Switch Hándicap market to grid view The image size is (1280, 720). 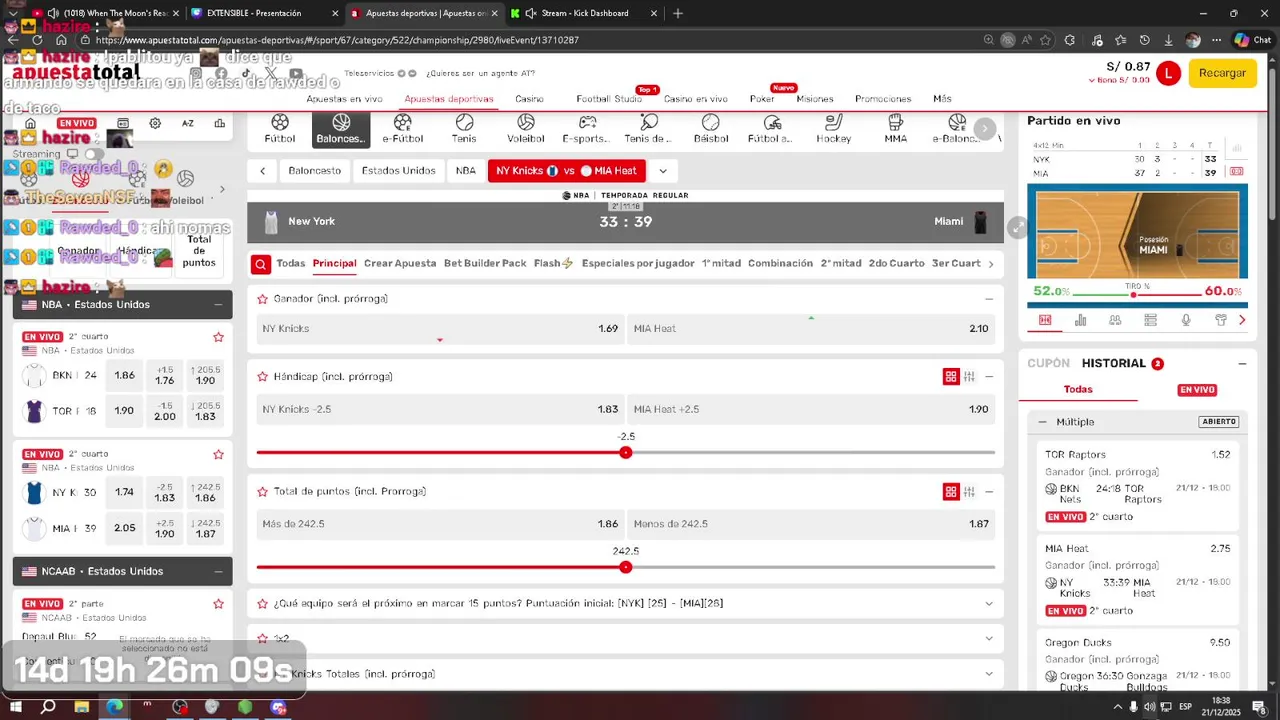tap(951, 377)
